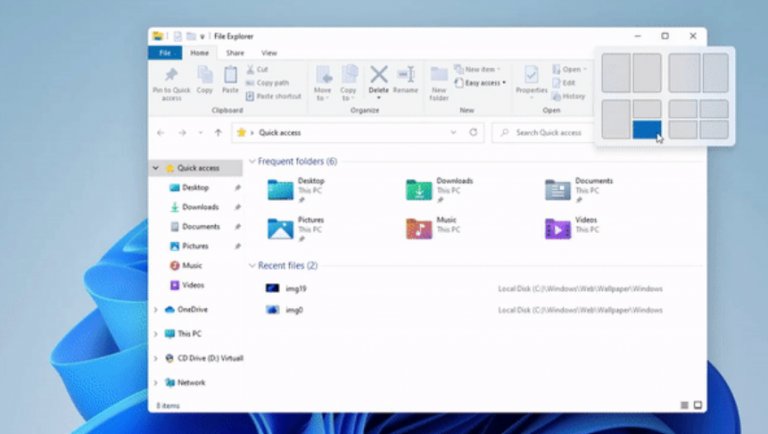Click the Downloads frequent folder icon
This screenshot has height=434, width=768.
point(419,190)
